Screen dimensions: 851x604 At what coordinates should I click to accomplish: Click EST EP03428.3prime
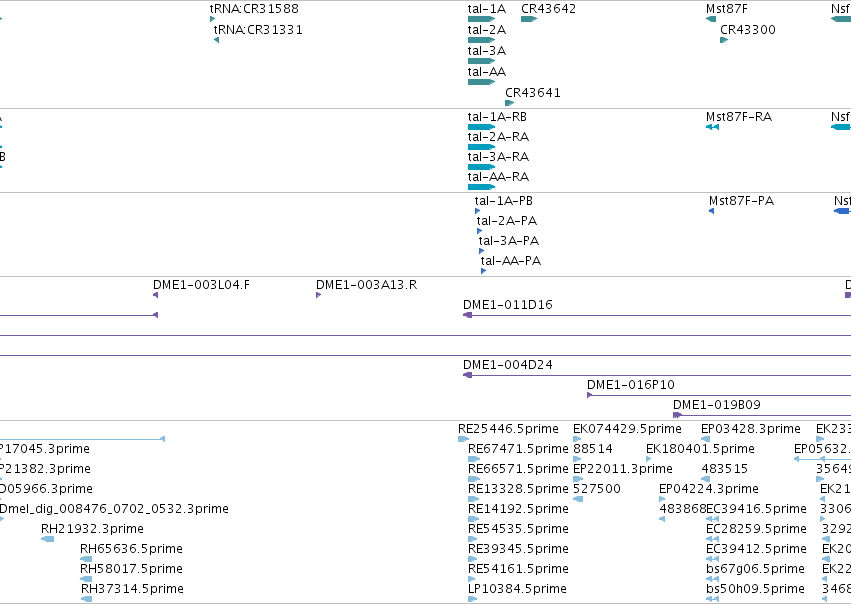tap(706, 439)
